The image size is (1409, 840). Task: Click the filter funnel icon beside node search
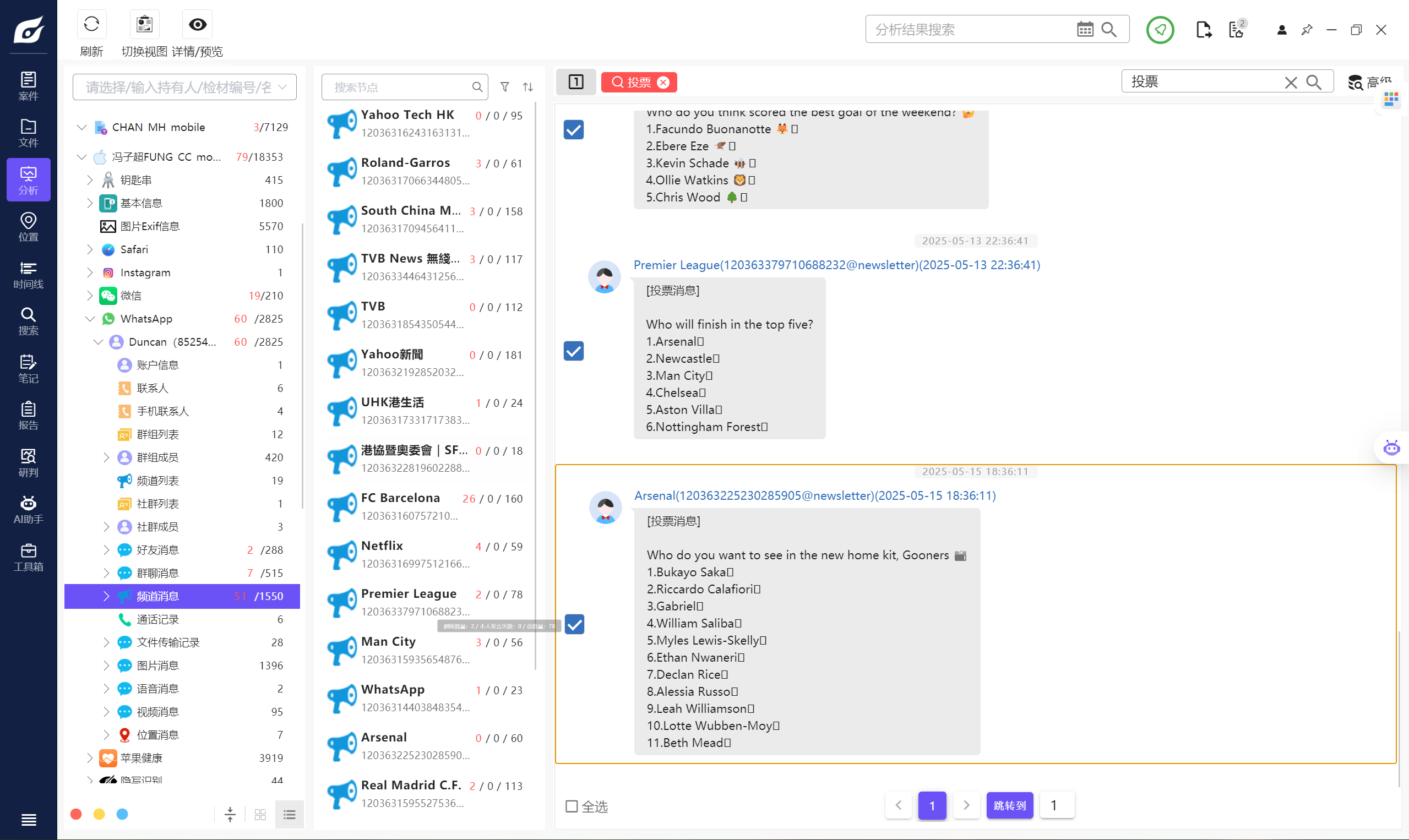click(x=504, y=86)
